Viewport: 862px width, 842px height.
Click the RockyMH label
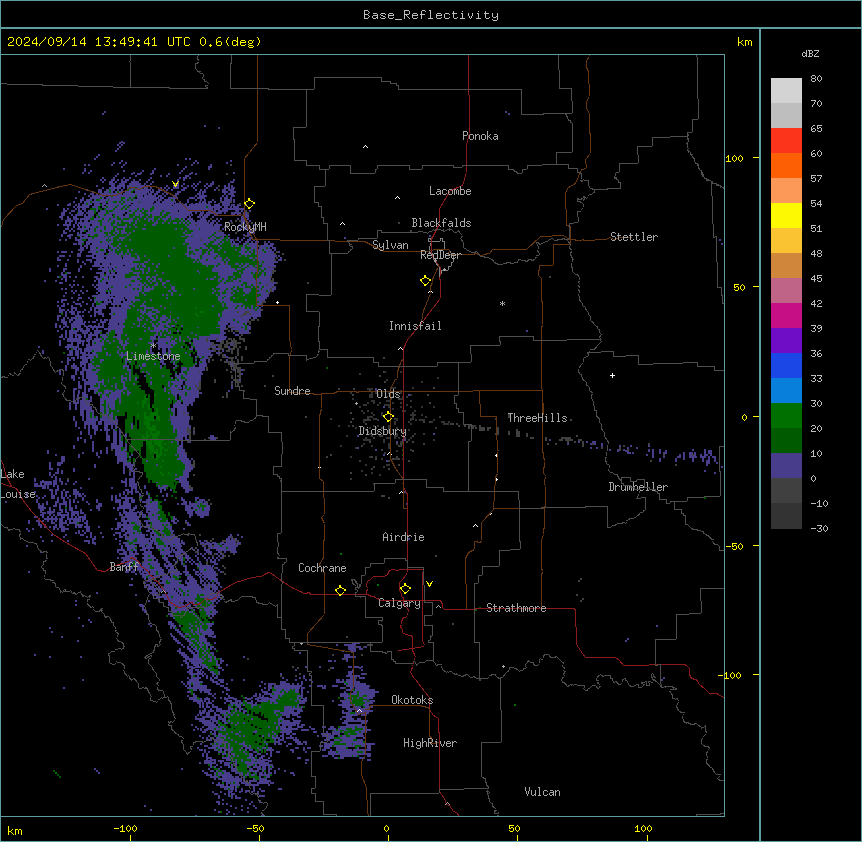[245, 227]
